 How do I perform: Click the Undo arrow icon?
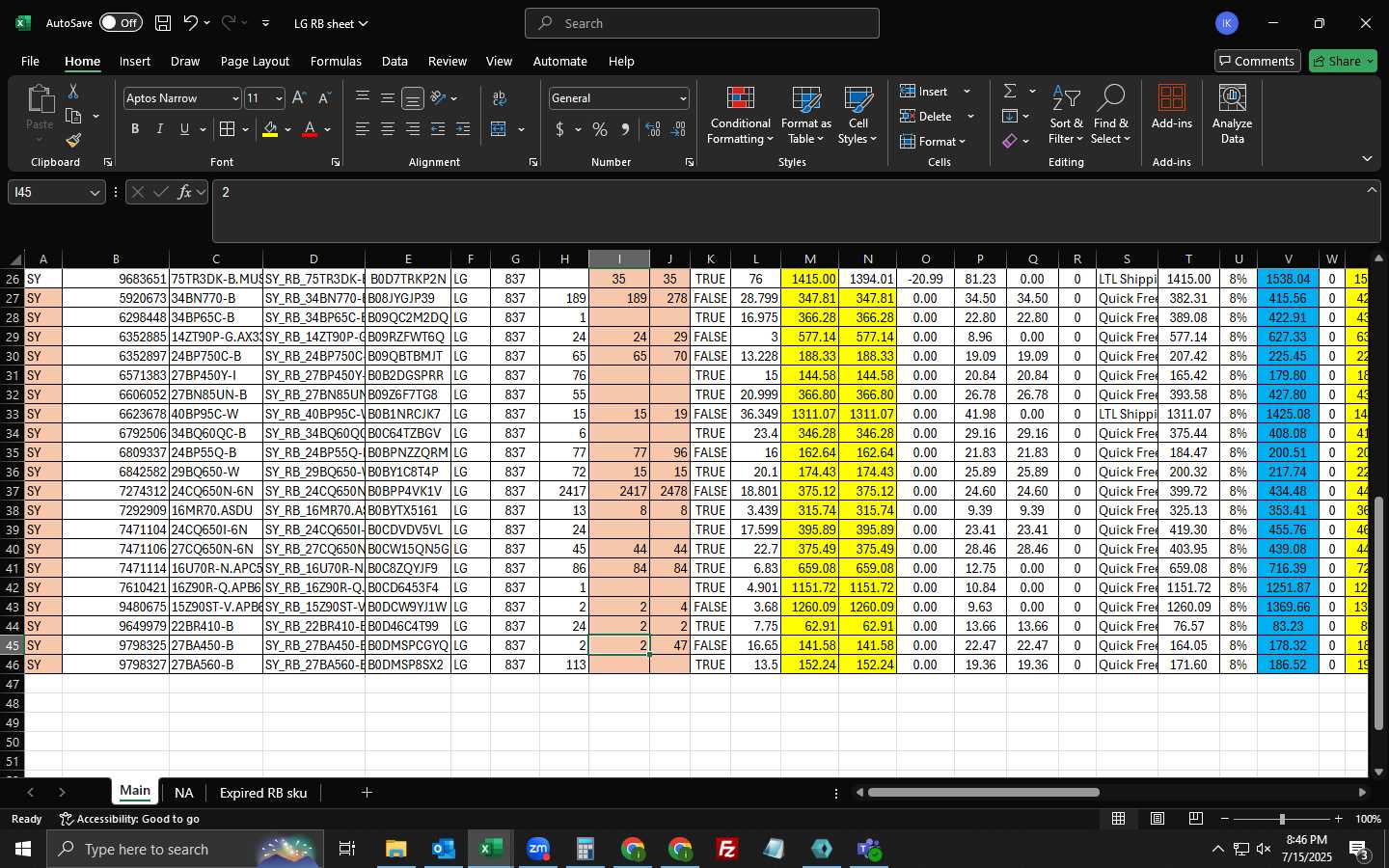191,23
